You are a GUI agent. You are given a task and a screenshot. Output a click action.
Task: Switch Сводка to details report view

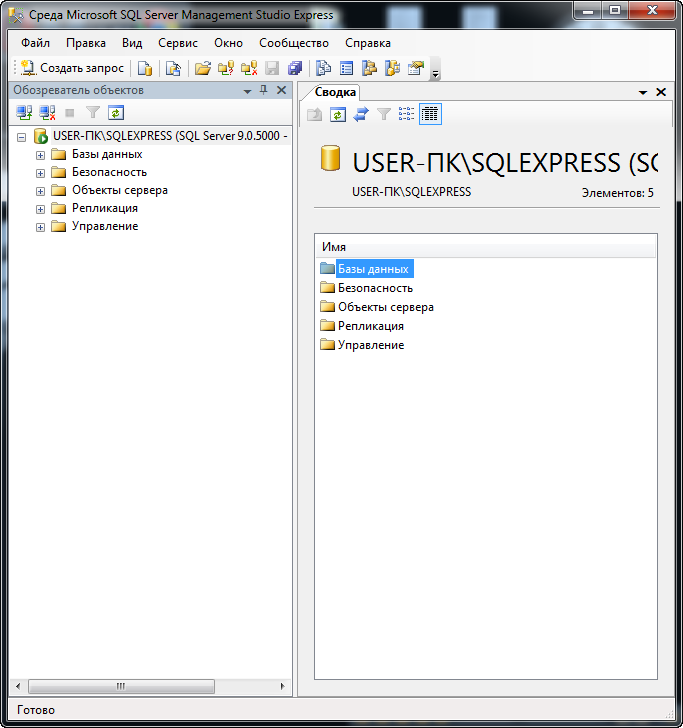430,114
